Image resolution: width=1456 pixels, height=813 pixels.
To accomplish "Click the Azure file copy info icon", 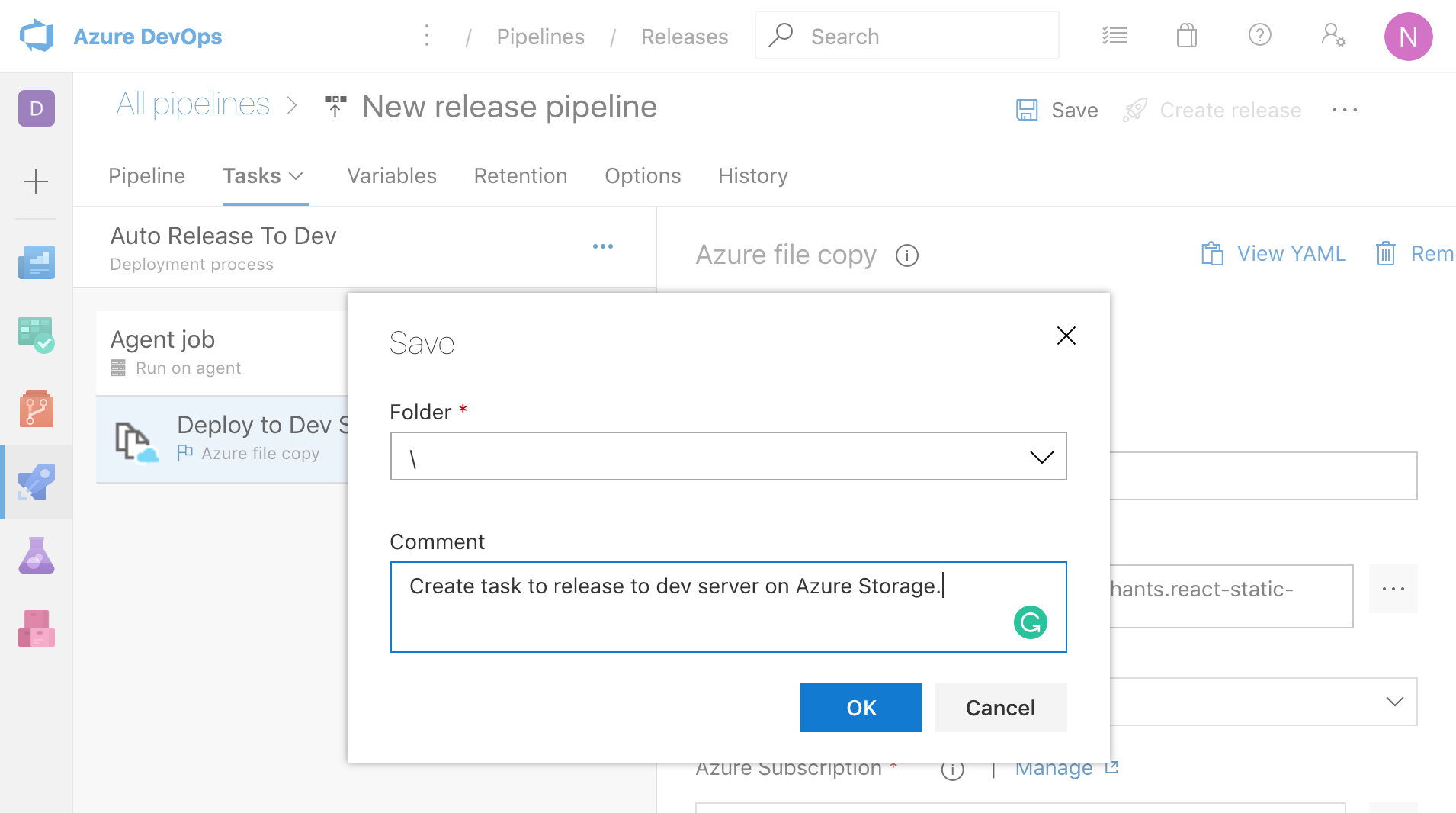I will coord(907,255).
